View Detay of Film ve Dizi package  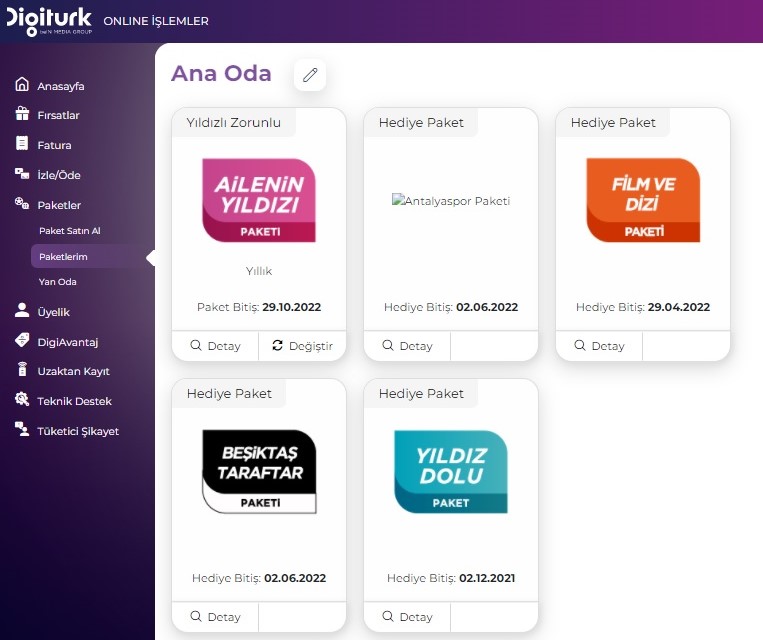pyautogui.click(x=599, y=346)
